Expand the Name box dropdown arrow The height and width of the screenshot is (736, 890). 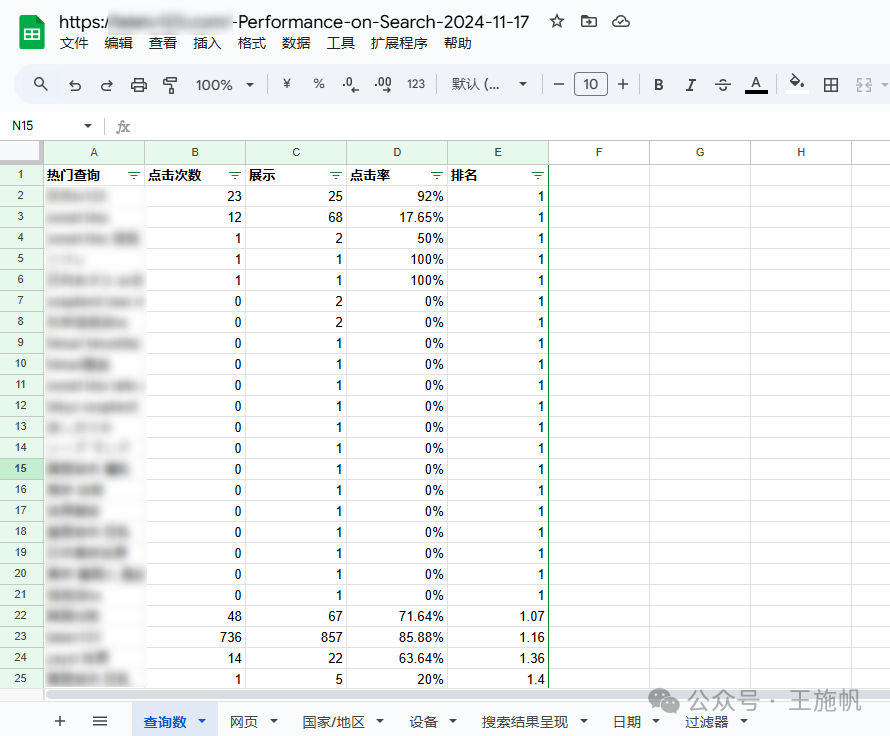pyautogui.click(x=87, y=125)
